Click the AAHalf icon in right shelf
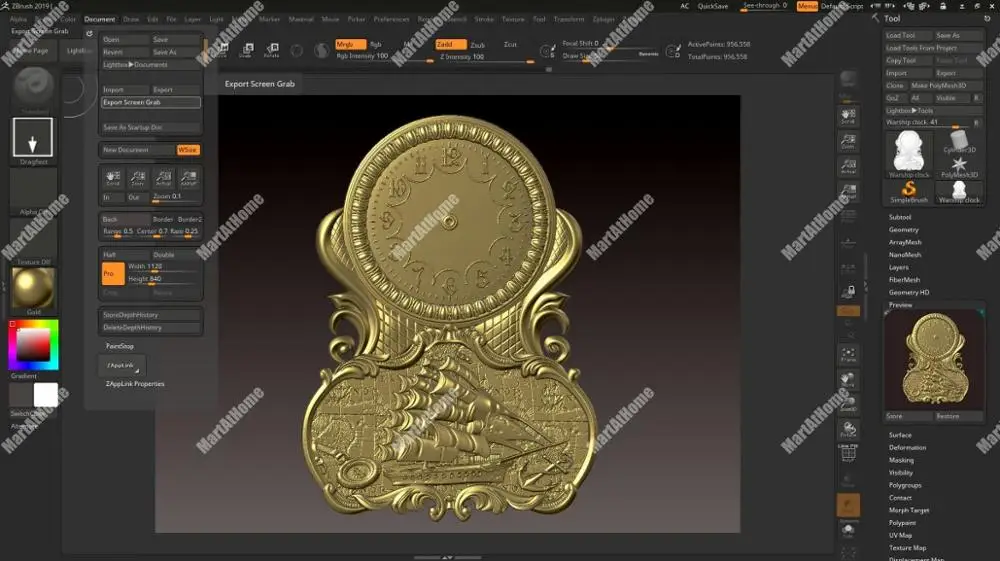 click(848, 192)
